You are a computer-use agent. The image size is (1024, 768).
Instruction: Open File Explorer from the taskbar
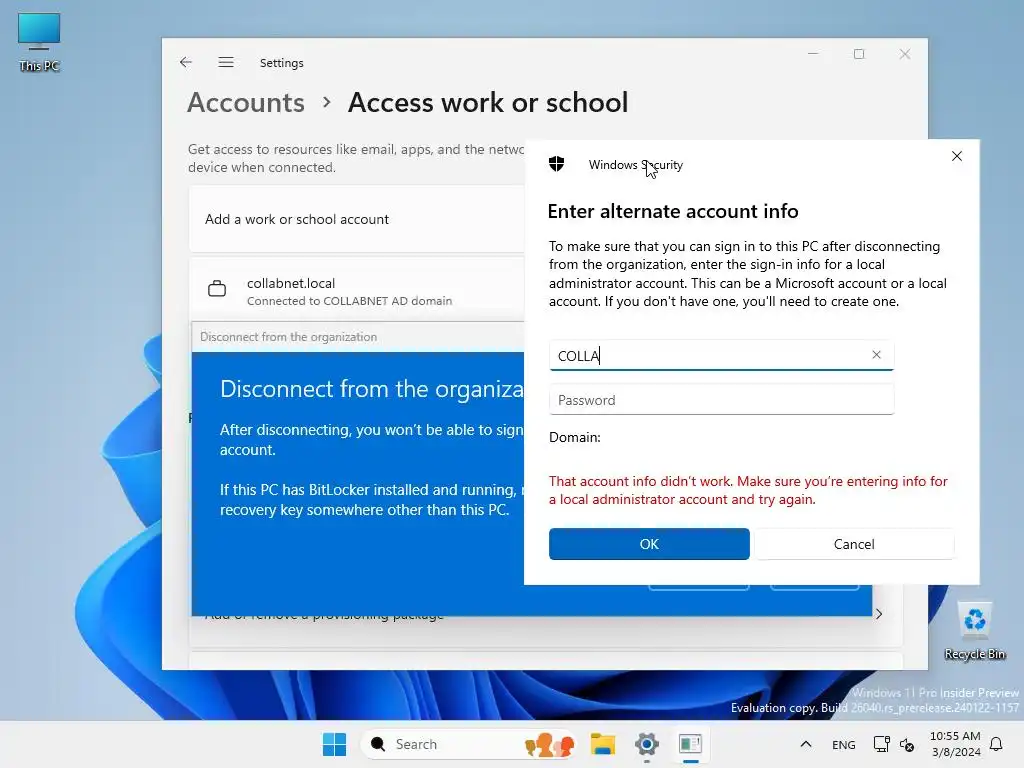point(603,744)
